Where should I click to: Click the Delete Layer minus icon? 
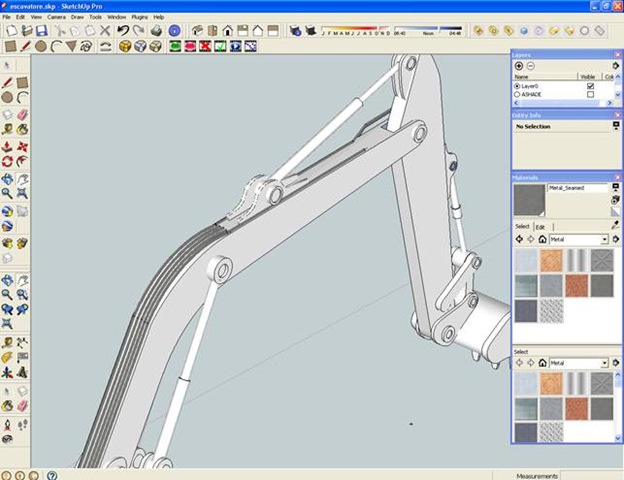[531, 65]
